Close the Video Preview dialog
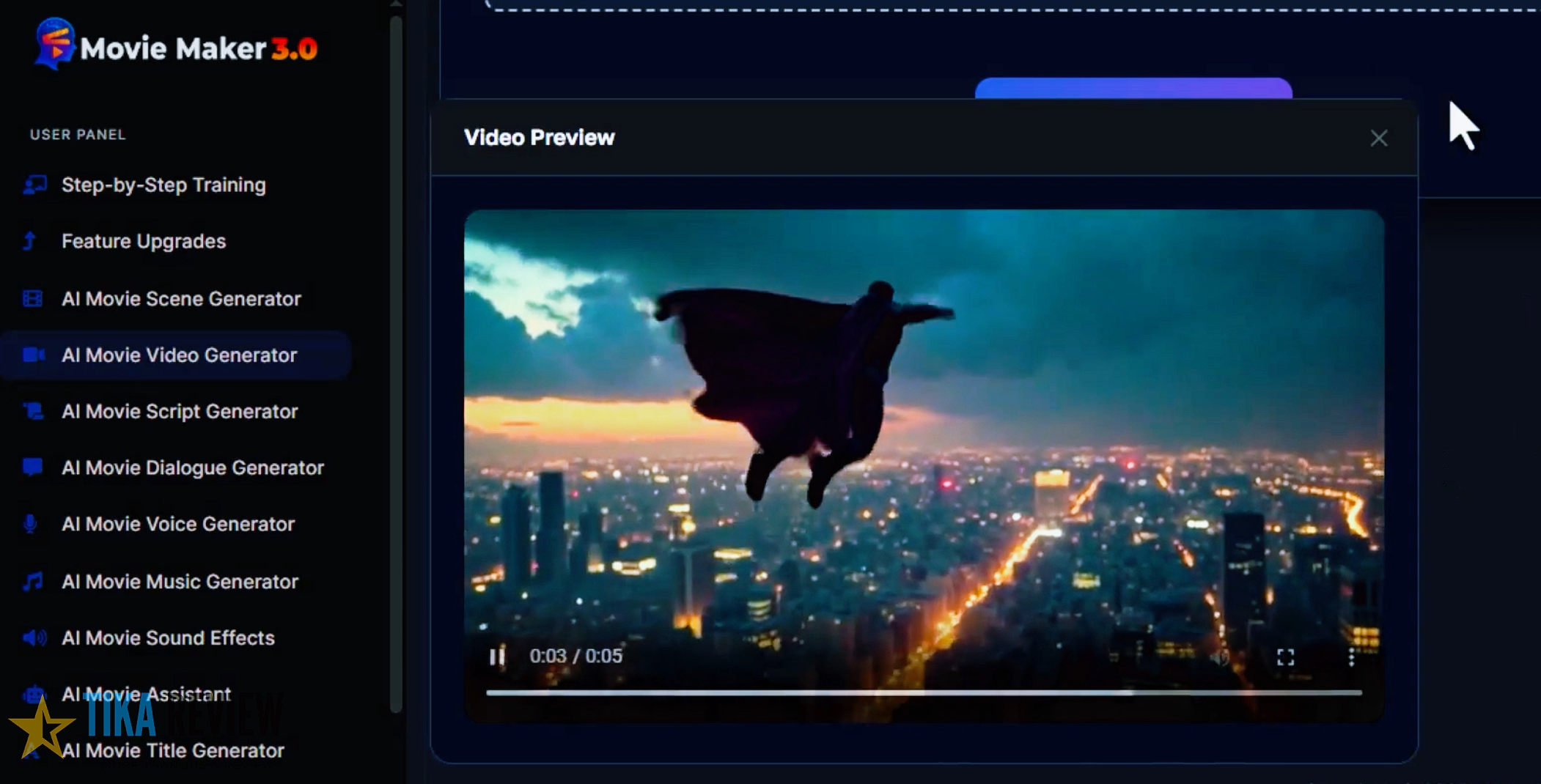The image size is (1541, 784). click(1378, 138)
